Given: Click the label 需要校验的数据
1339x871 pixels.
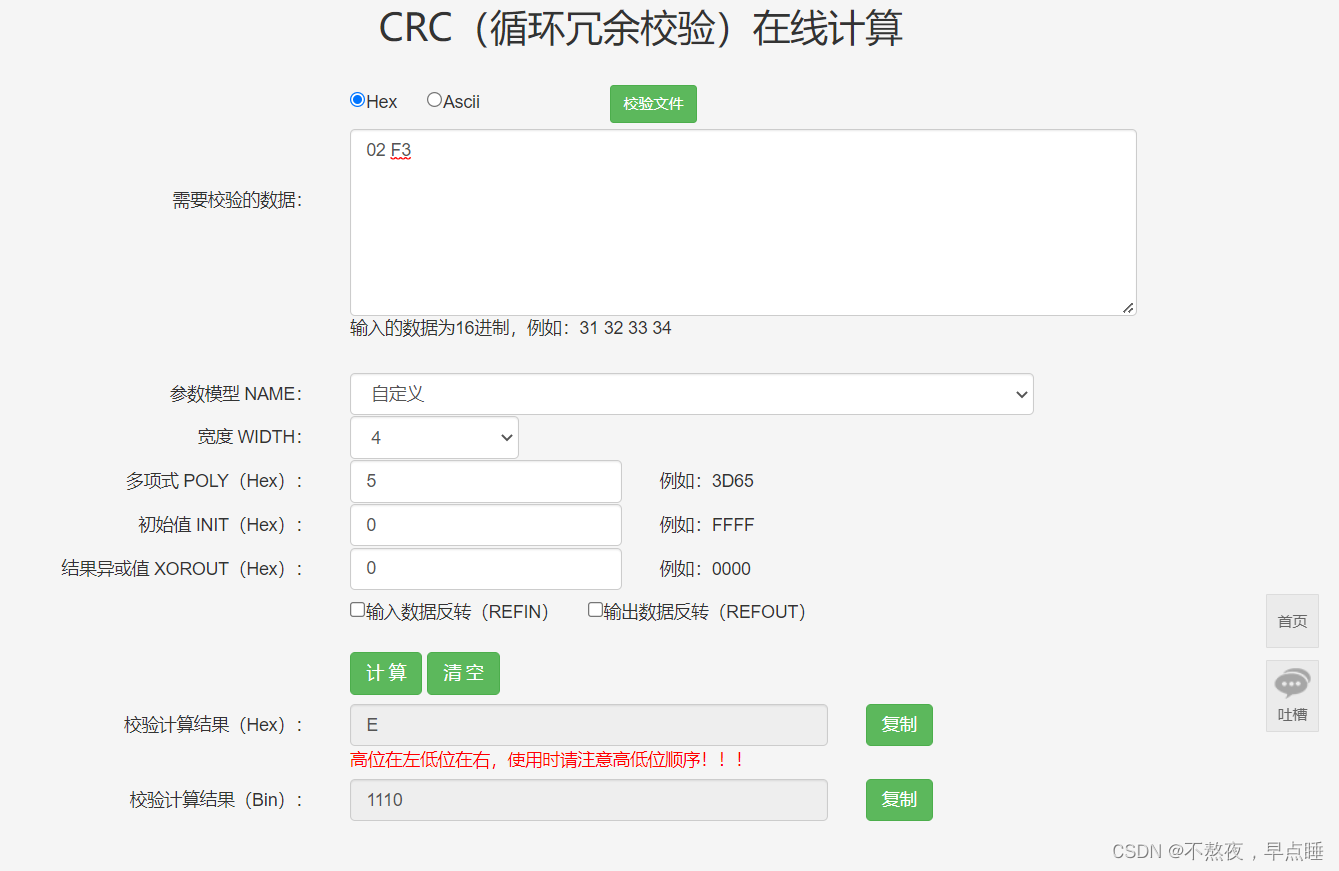Looking at the screenshot, I should (x=237, y=200).
